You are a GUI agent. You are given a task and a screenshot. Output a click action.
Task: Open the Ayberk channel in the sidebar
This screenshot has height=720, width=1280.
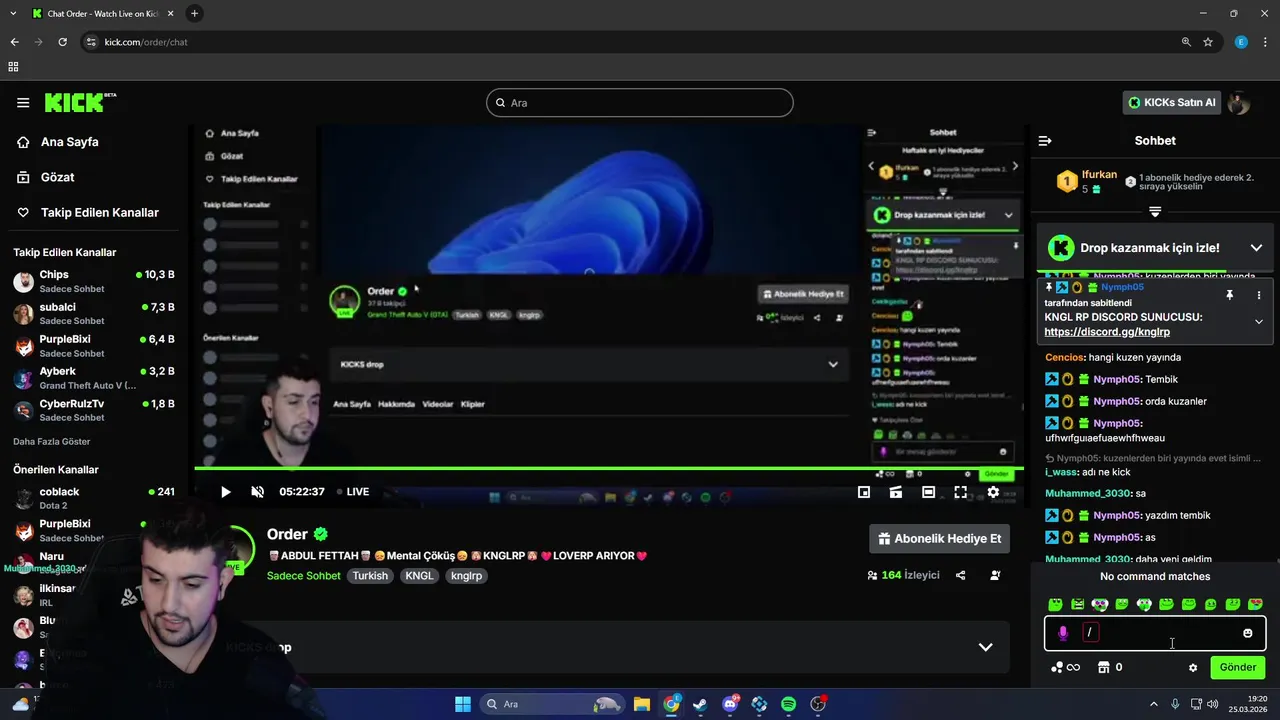[94, 378]
